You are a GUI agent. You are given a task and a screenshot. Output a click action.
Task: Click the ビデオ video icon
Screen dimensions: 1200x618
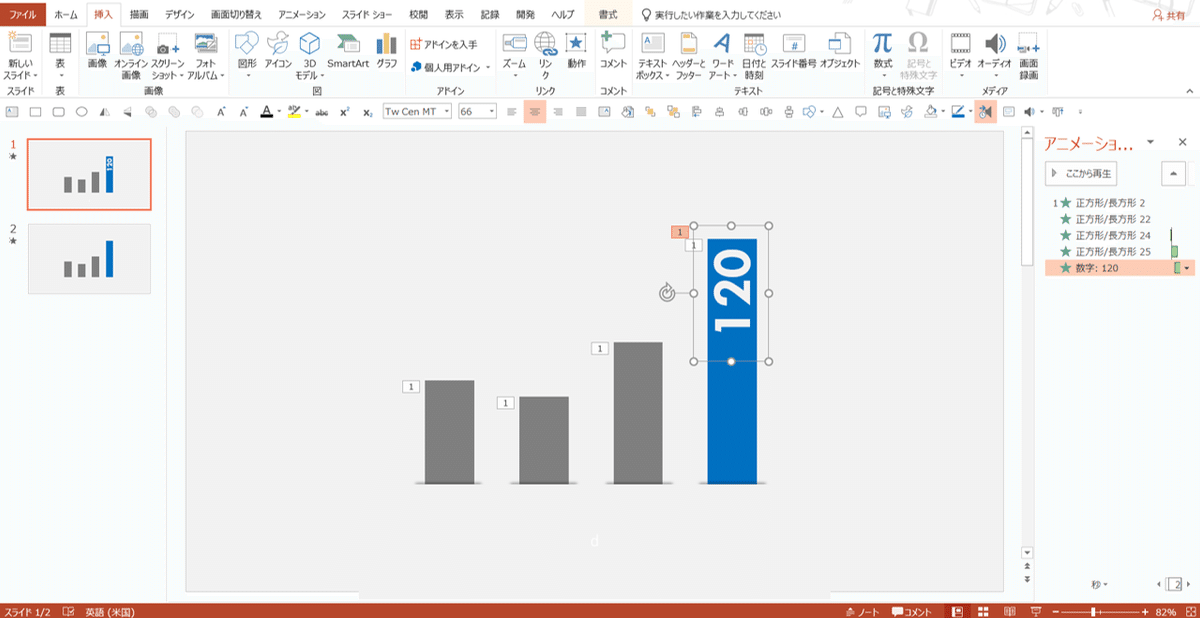(960, 44)
